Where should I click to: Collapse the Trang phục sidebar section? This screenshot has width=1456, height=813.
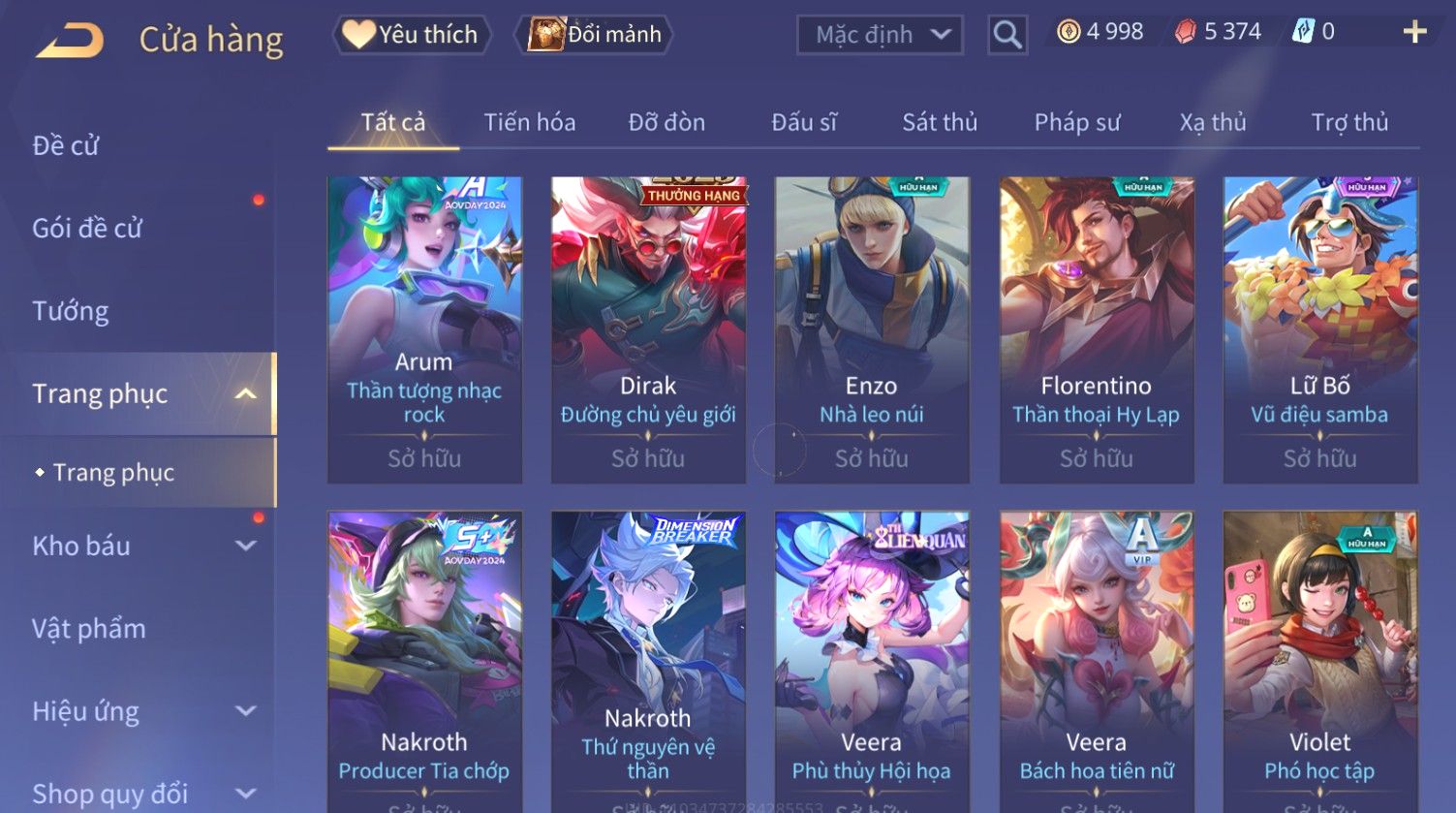246,393
